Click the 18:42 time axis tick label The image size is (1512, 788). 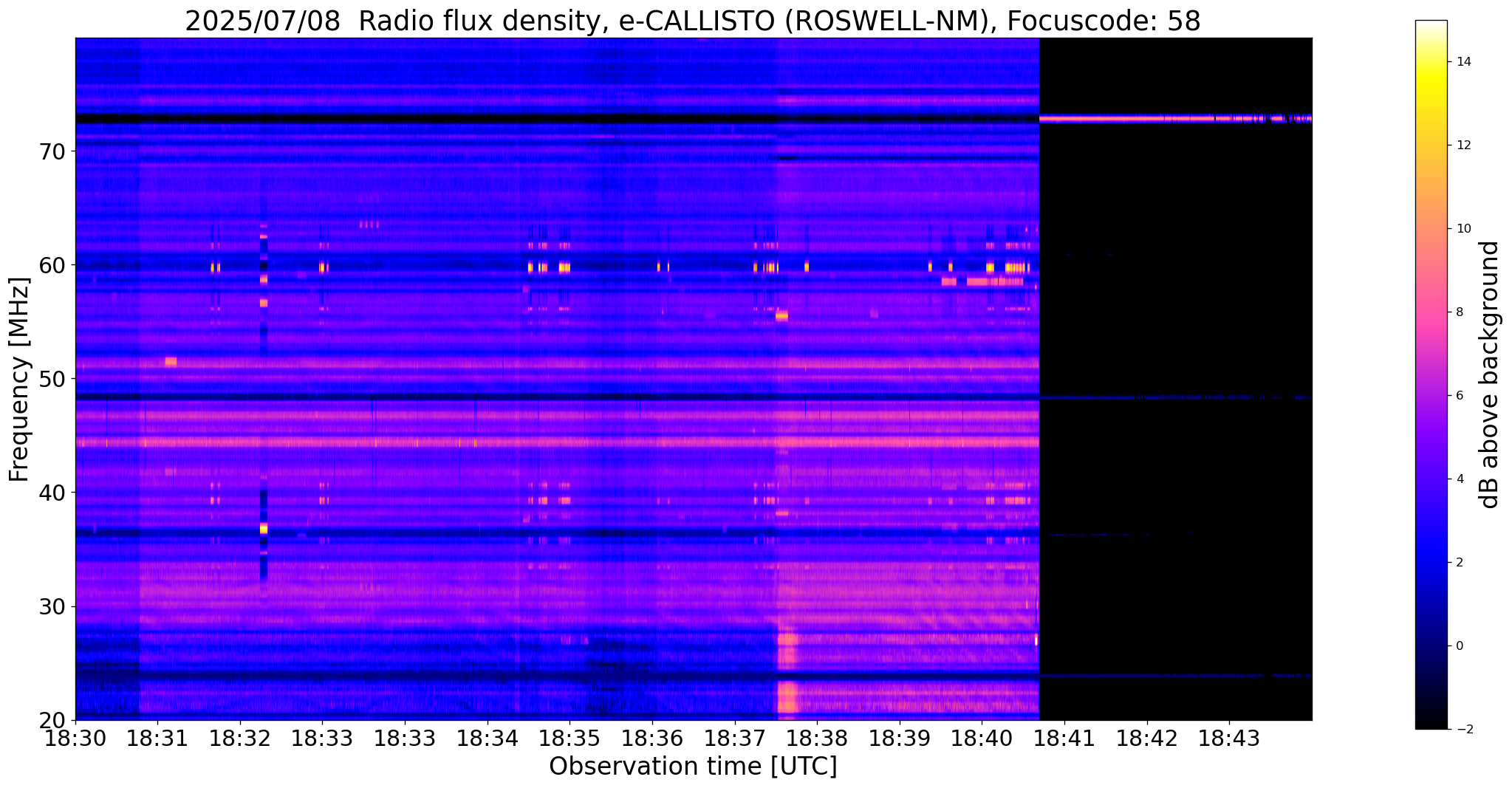(1147, 738)
